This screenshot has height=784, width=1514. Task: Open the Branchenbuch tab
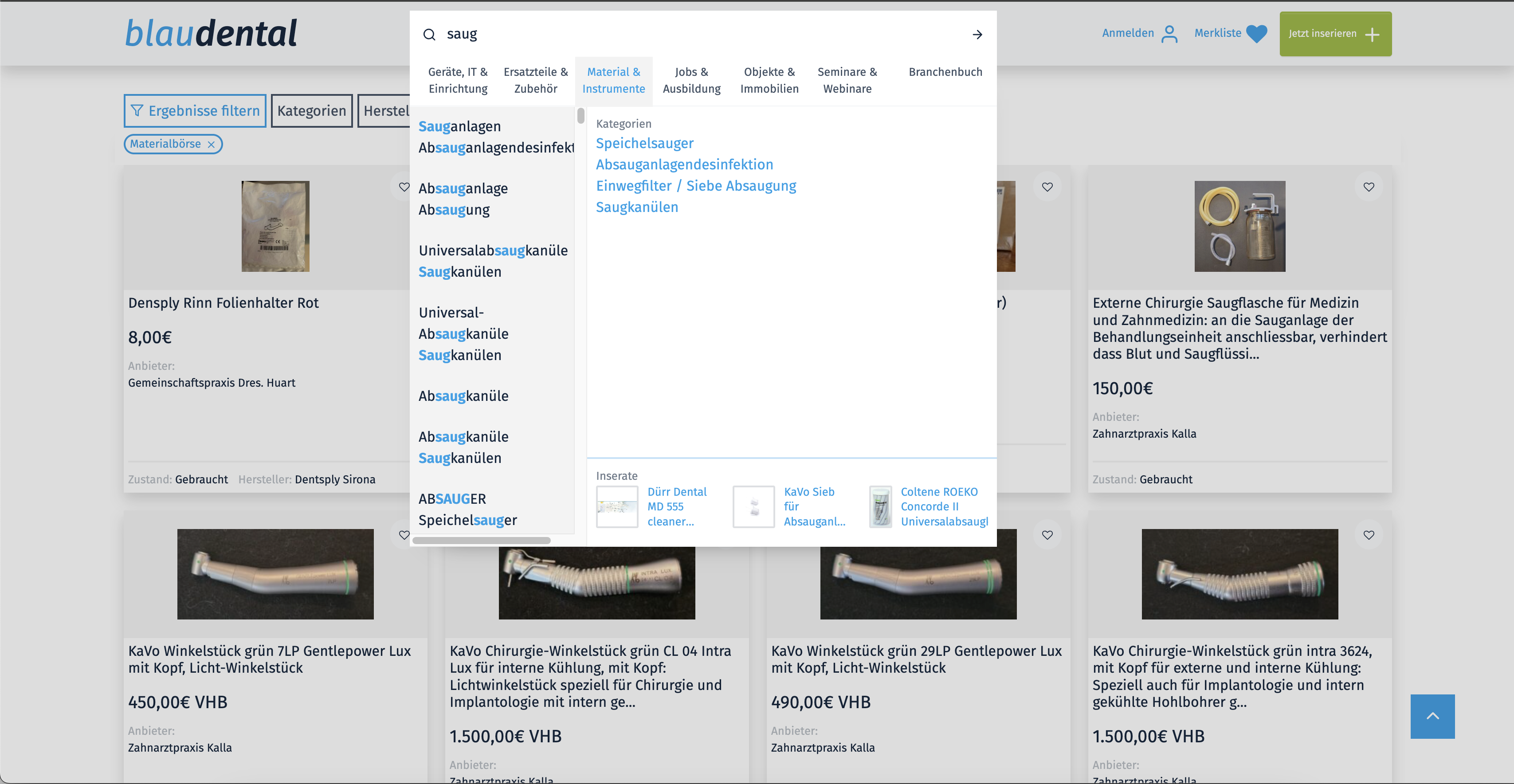(x=945, y=72)
